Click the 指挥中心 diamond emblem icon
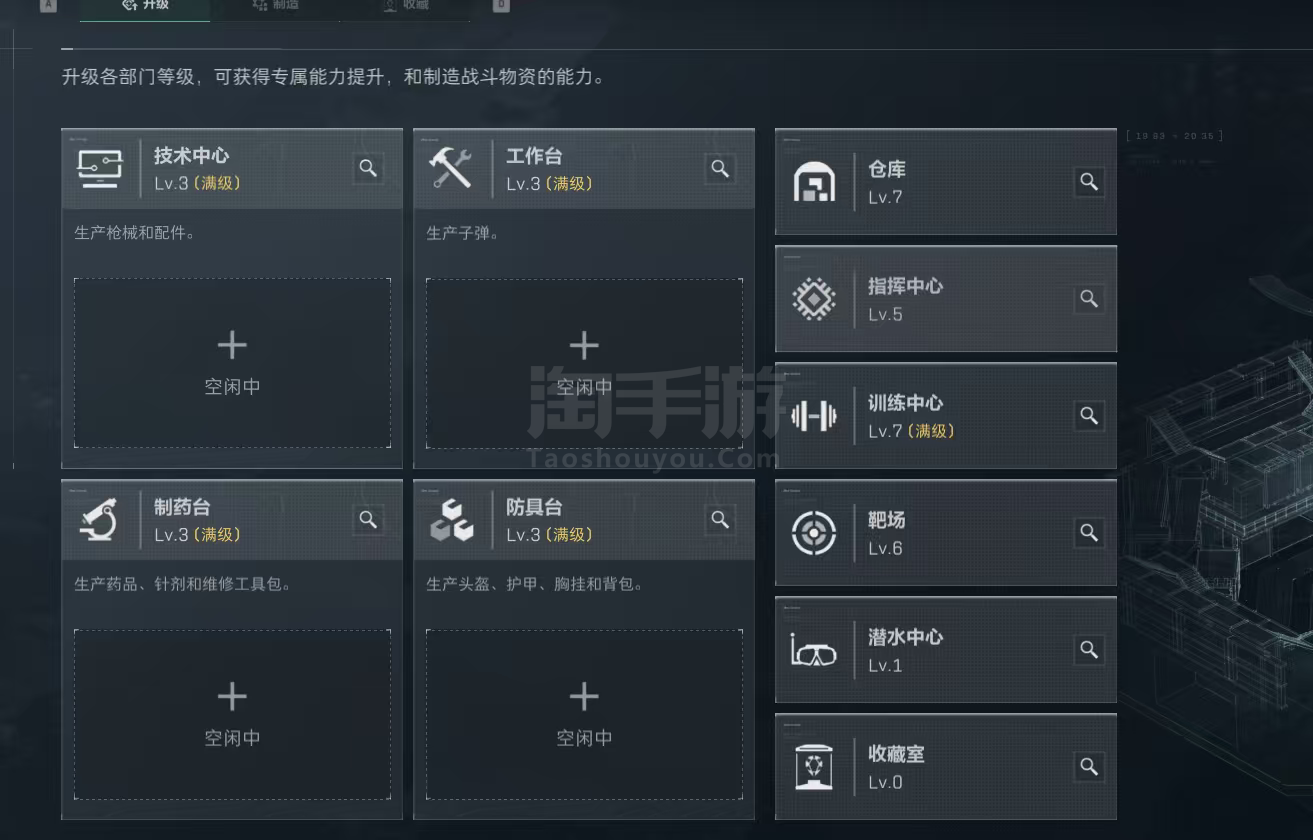 pyautogui.click(x=814, y=299)
